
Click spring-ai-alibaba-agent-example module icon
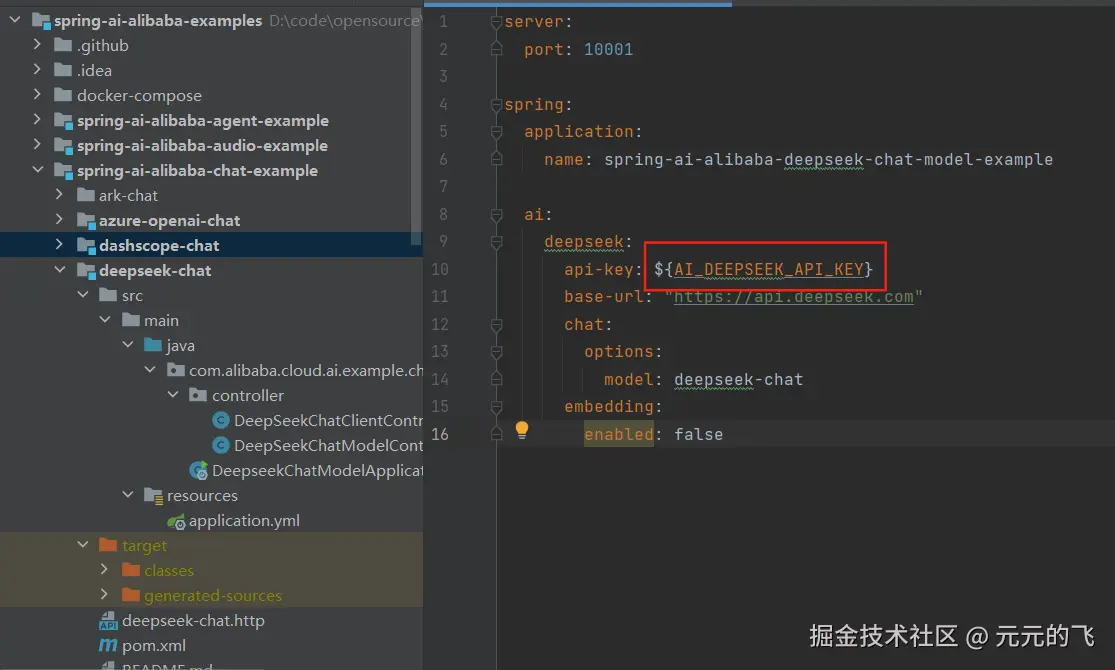click(64, 121)
